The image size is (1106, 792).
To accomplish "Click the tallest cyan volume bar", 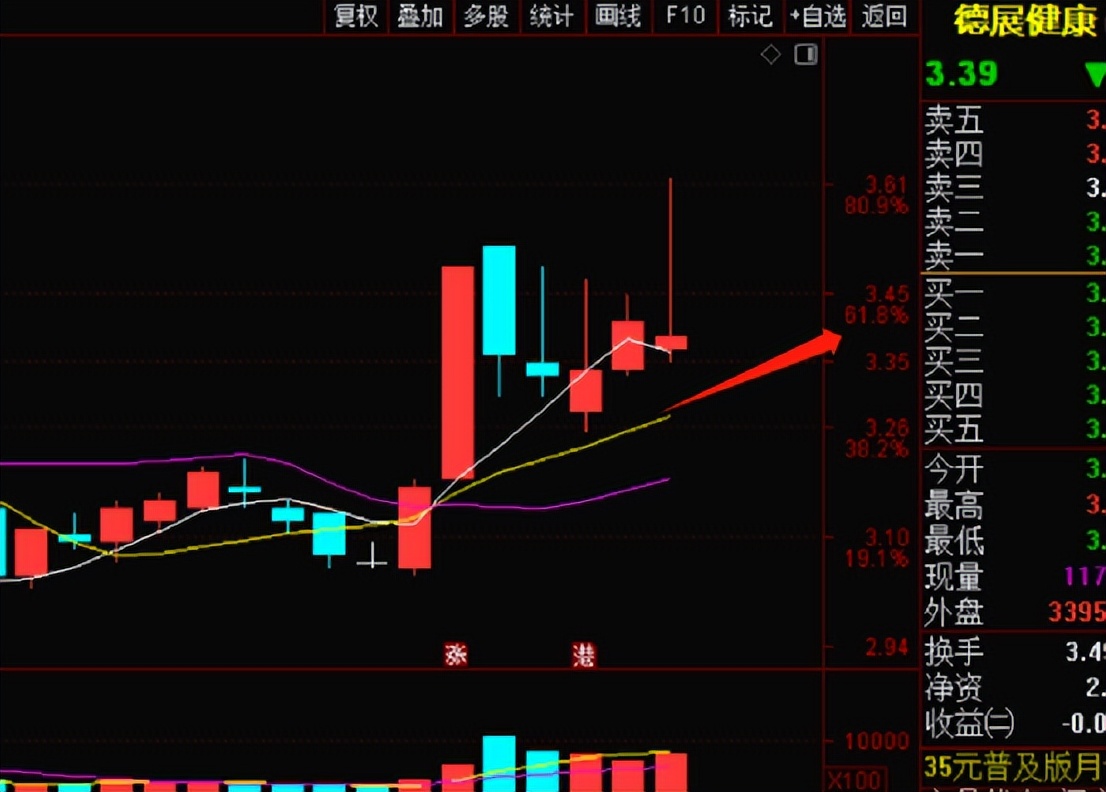I will pos(499,763).
